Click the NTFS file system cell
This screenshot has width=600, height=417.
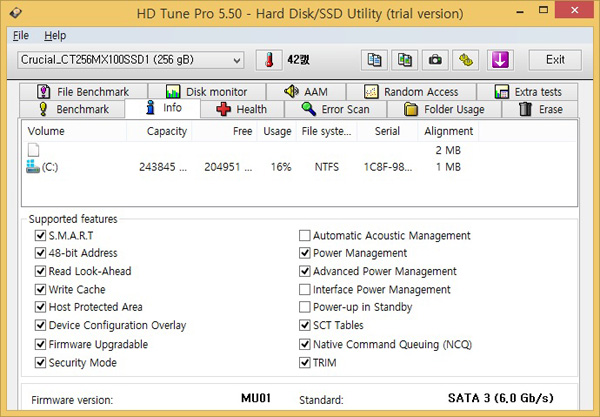(x=327, y=167)
